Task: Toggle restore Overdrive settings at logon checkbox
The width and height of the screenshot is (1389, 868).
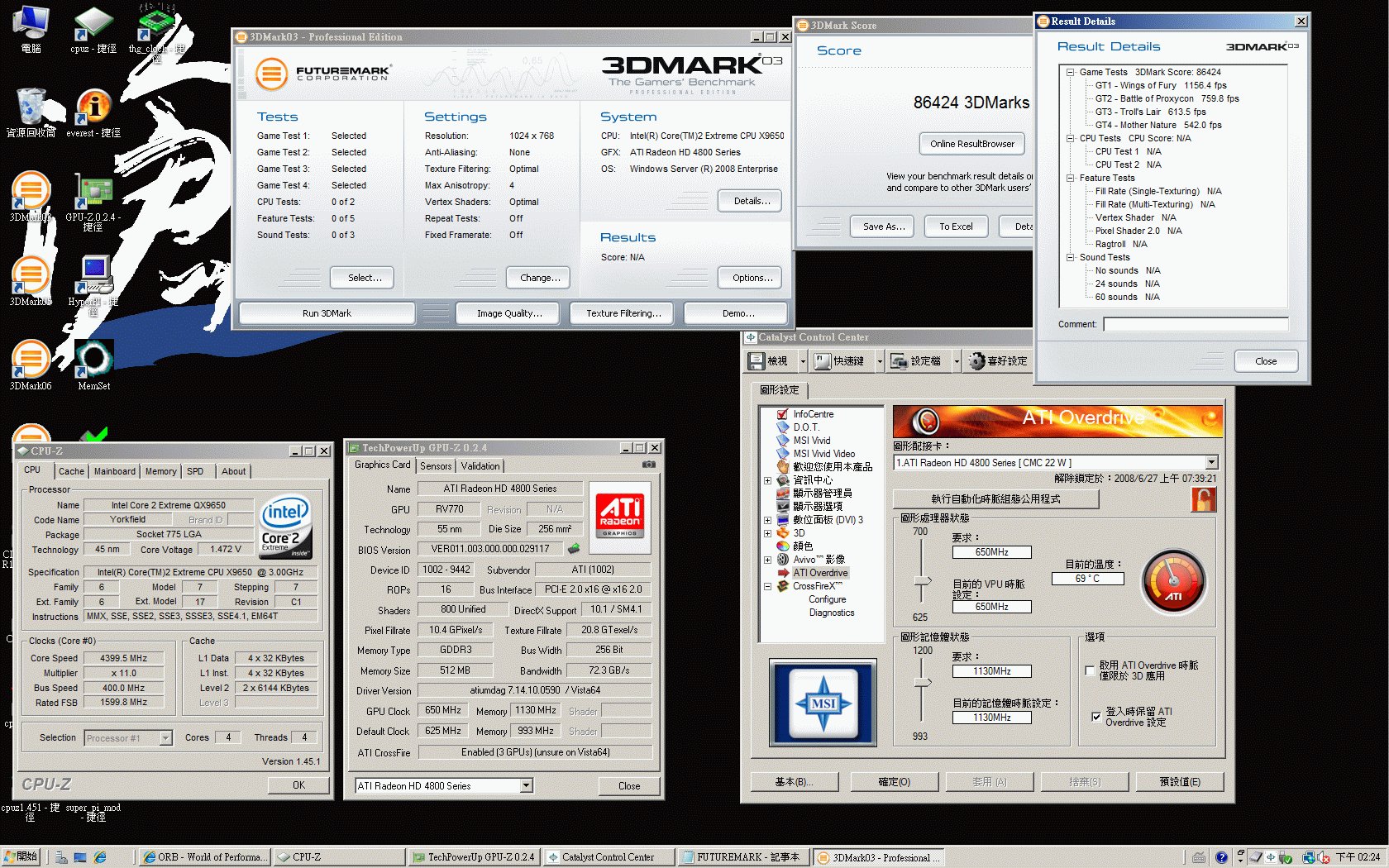Action: coord(1095,717)
